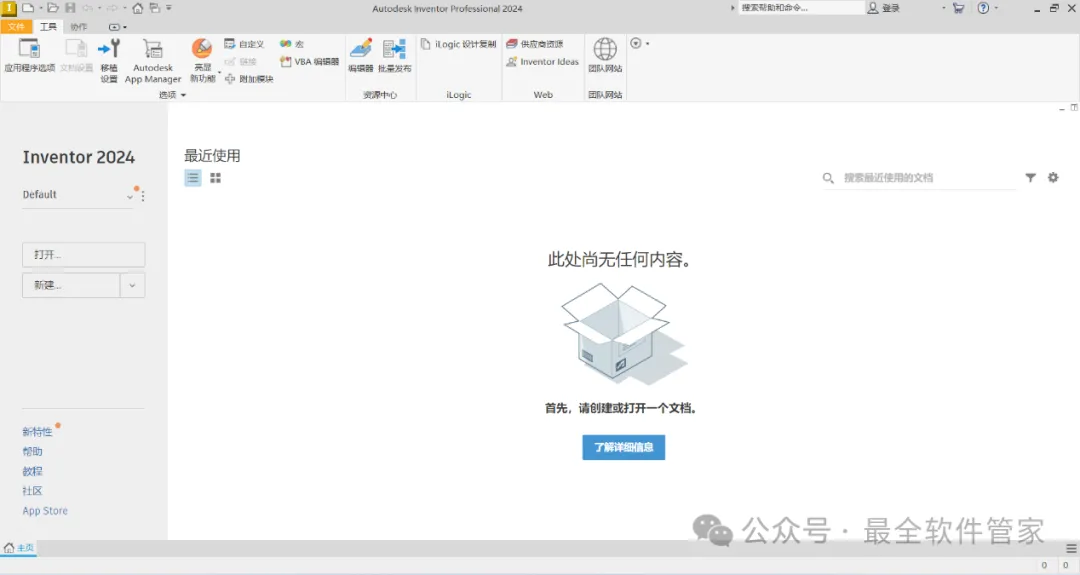Expand the Help menu dropdown arrow
This screenshot has width=1080, height=575.
coord(996,8)
